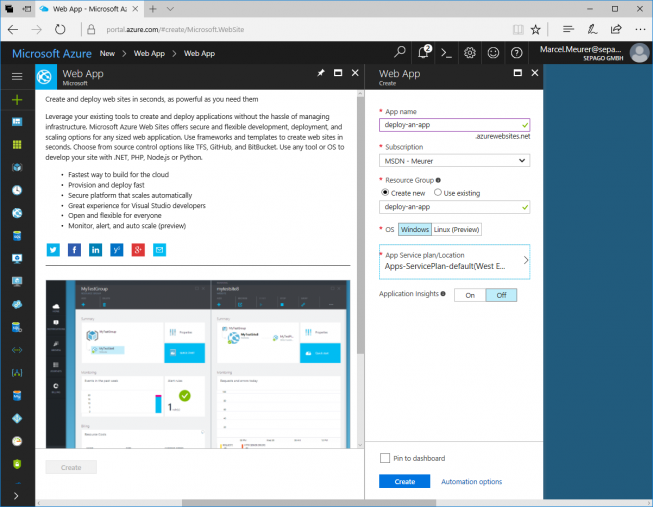
Task: Expand App Service plan/Location selector
Action: (454, 262)
